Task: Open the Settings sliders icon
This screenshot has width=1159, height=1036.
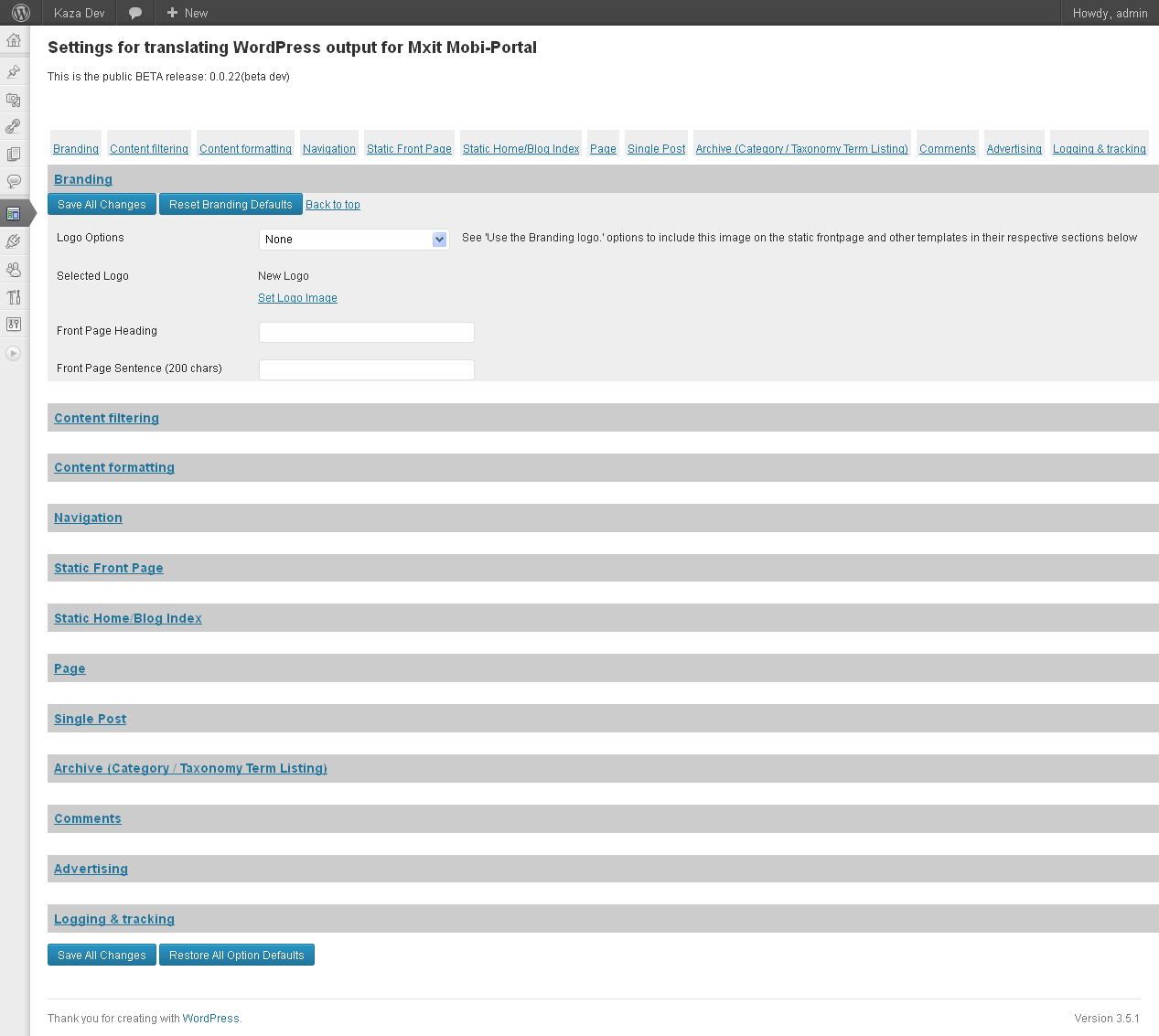Action: [x=14, y=324]
